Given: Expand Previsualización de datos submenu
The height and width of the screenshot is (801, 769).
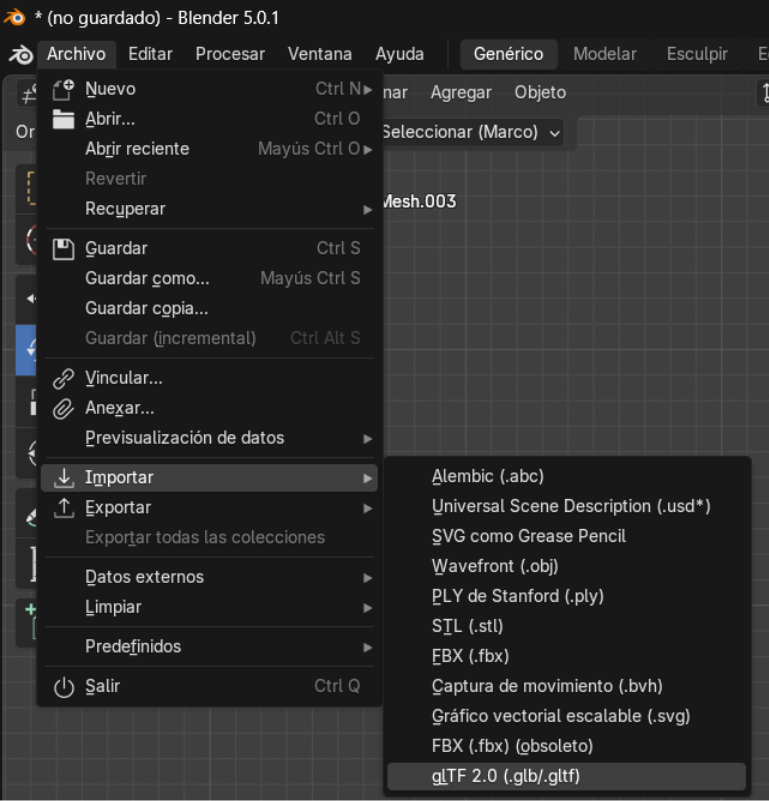Looking at the screenshot, I should pyautogui.click(x=209, y=439).
